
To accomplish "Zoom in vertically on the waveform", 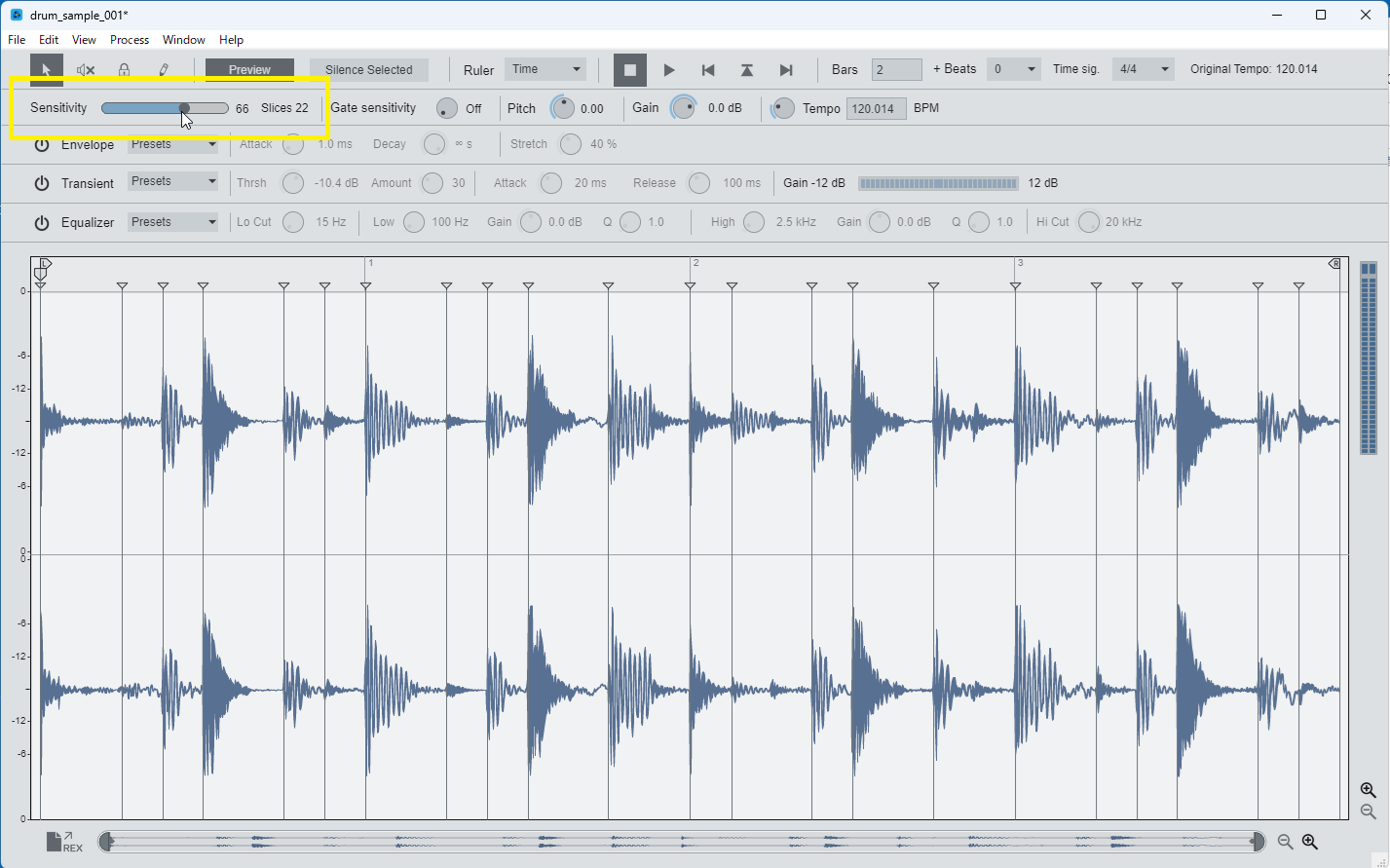I will pos(1369,790).
